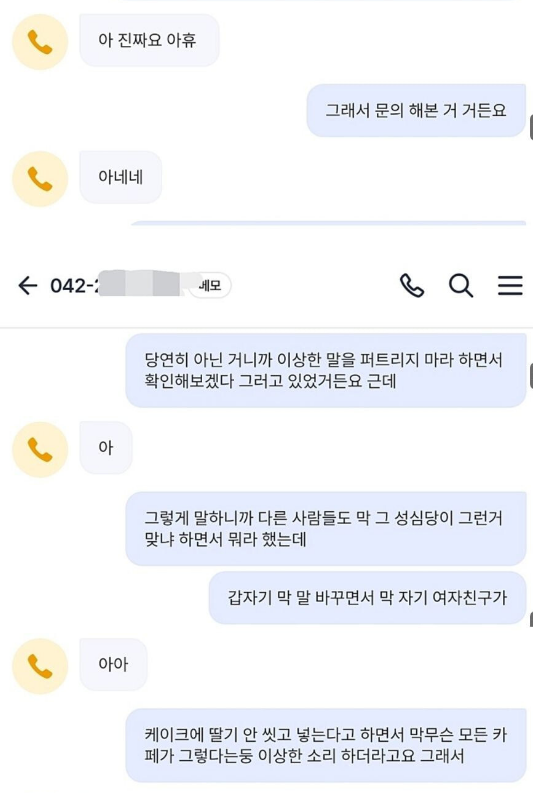Open the hamburger menu icon

(510, 286)
